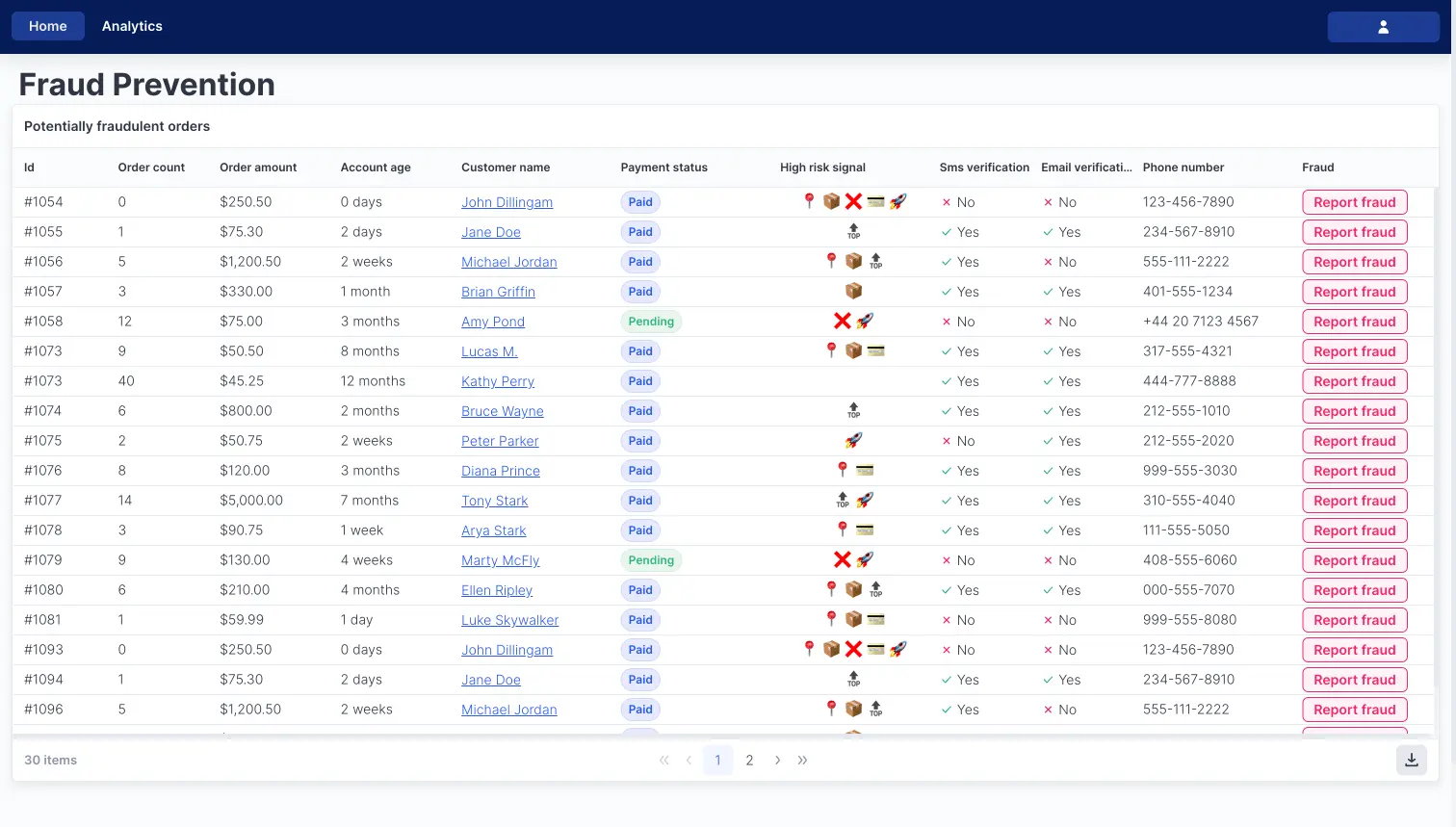Click package icon in Brian Griffin row
1456x827 pixels.
(x=853, y=291)
